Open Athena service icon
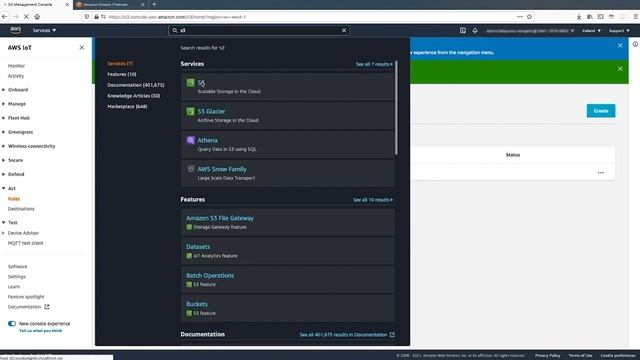Viewport: 640px width, 360px height. point(190,140)
